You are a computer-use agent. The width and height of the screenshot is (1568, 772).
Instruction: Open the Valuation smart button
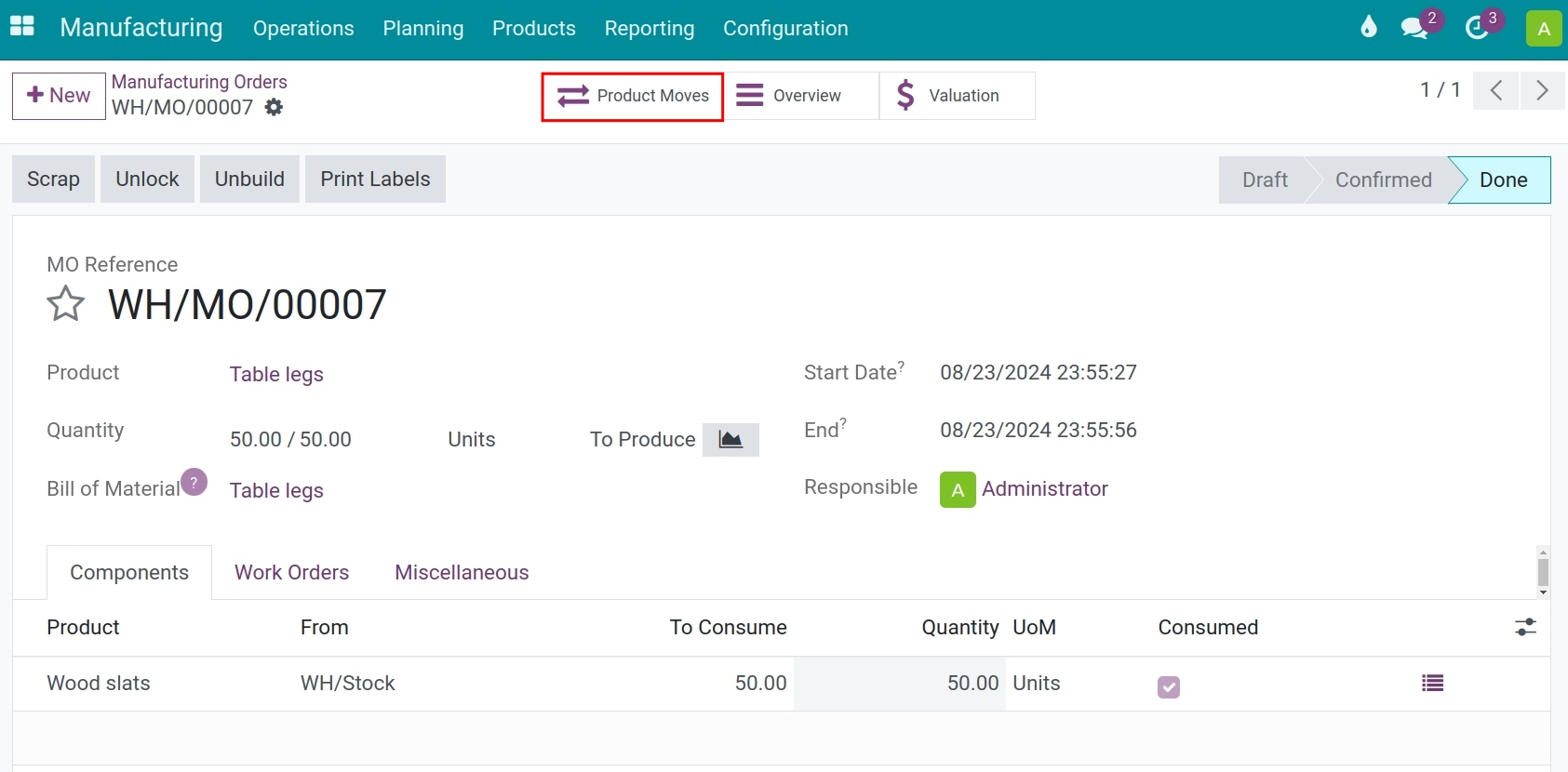point(958,96)
